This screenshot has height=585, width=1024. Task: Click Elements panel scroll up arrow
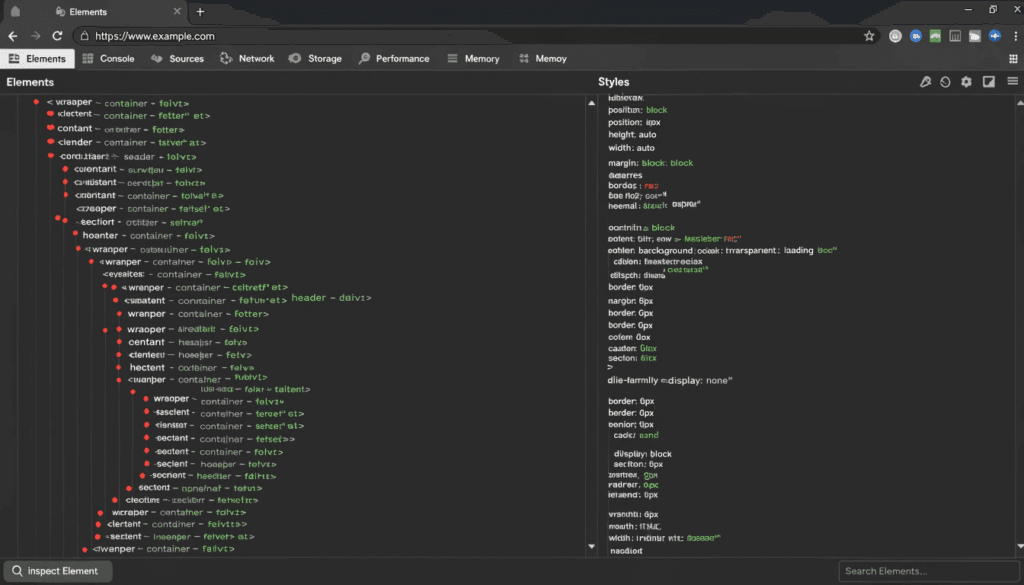[592, 103]
